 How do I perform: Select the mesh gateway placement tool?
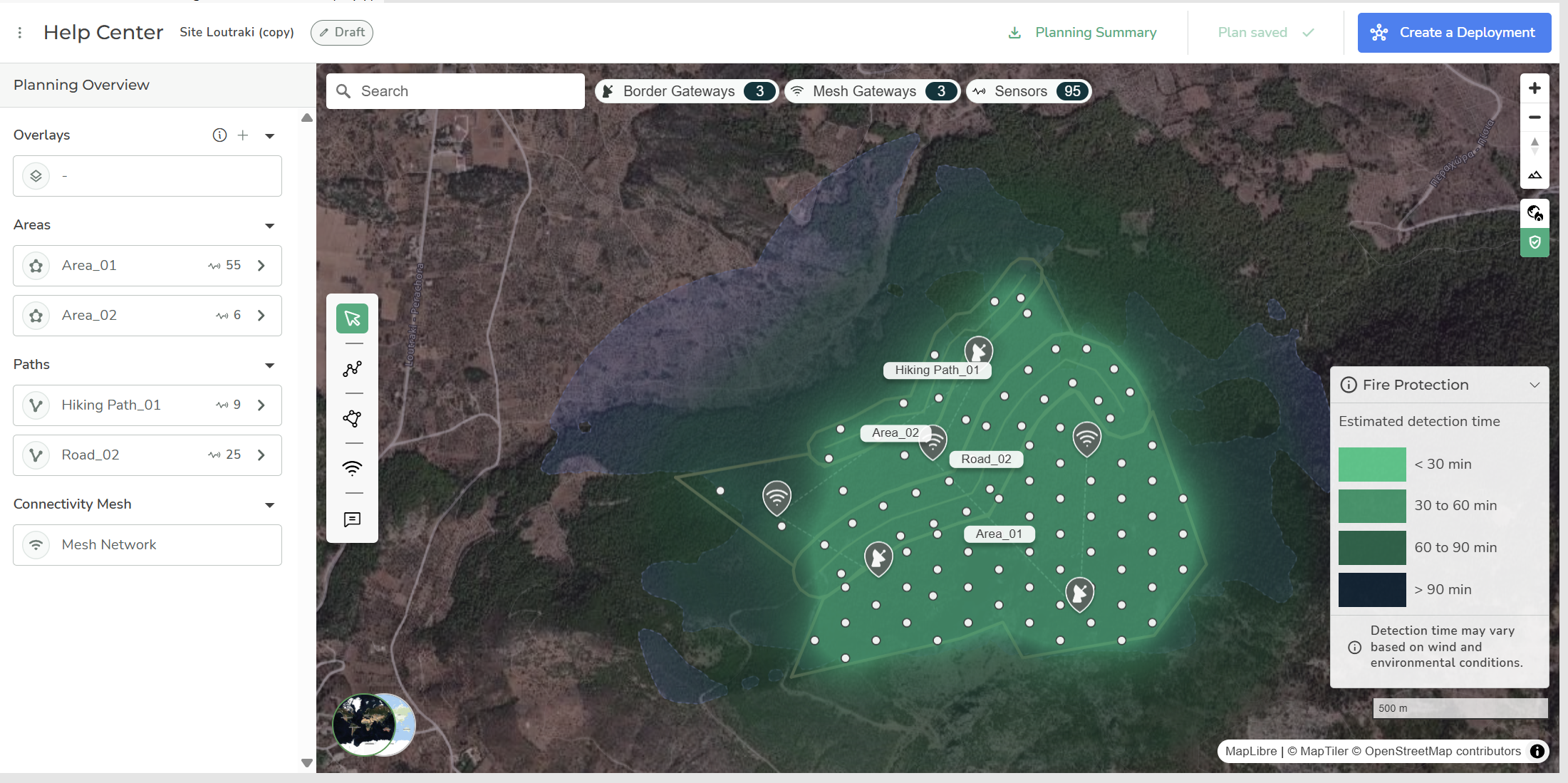point(352,468)
